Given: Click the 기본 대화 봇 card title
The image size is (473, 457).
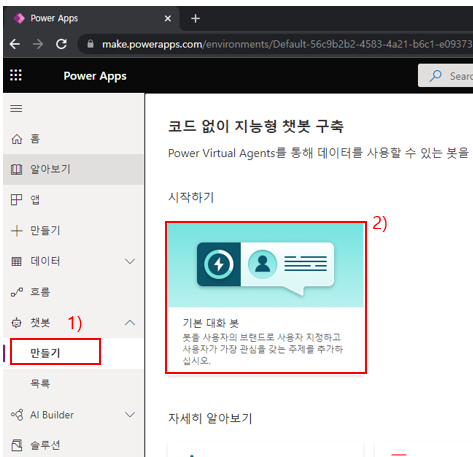Looking at the screenshot, I should coord(211,323).
